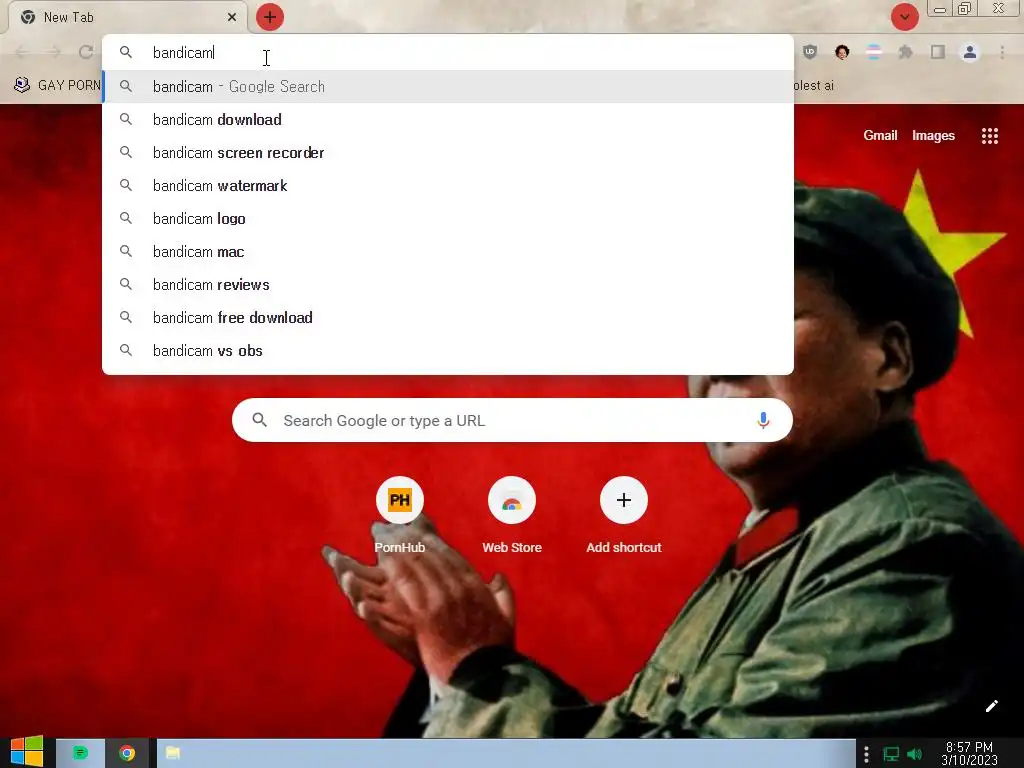This screenshot has height=768, width=1024.
Task: Open Chrome's three-dot main menu
Action: coord(1002,52)
